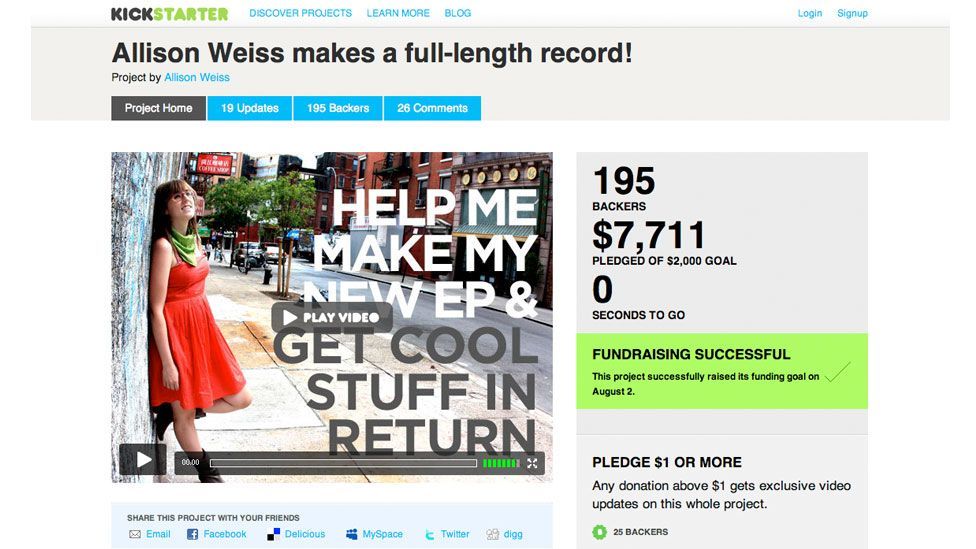976x549 pixels.
Task: Seek along the video progress bar
Action: pos(344,463)
